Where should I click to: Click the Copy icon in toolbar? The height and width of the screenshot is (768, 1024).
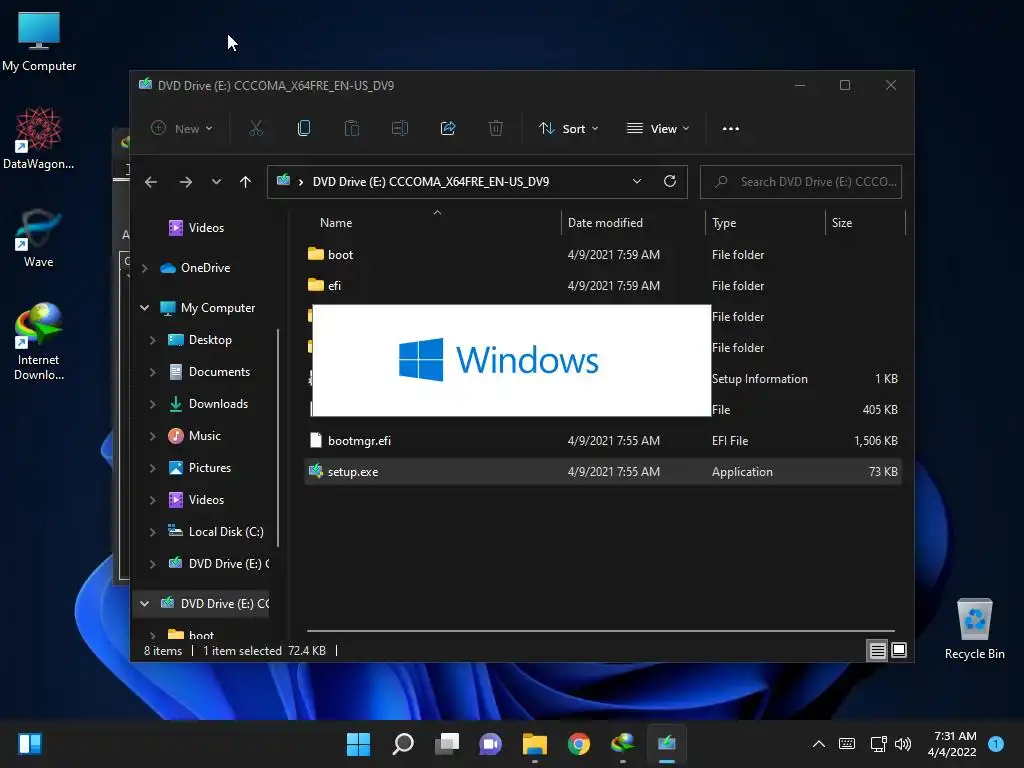click(x=304, y=129)
